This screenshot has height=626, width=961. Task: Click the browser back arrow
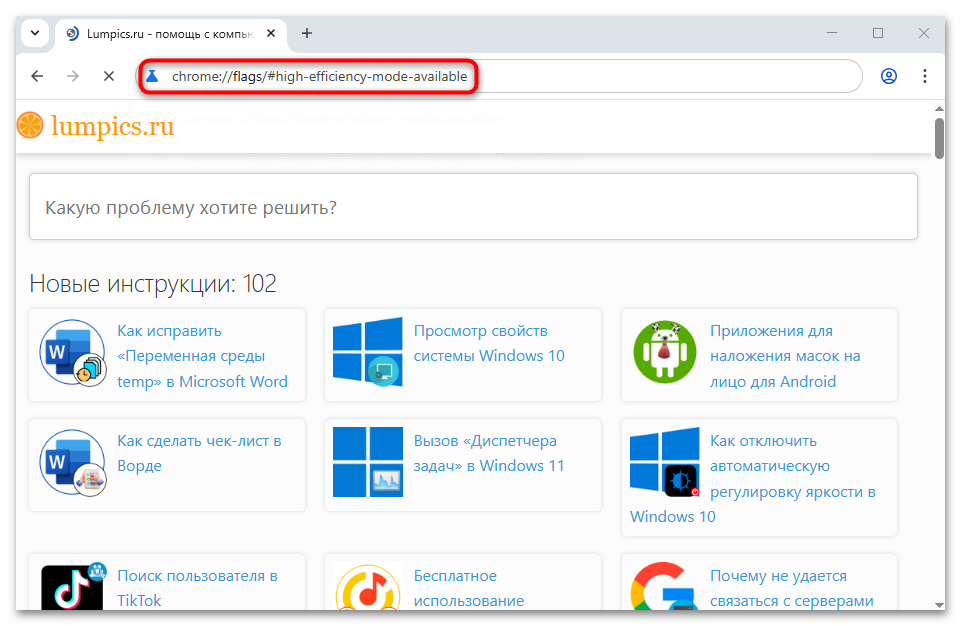click(37, 76)
